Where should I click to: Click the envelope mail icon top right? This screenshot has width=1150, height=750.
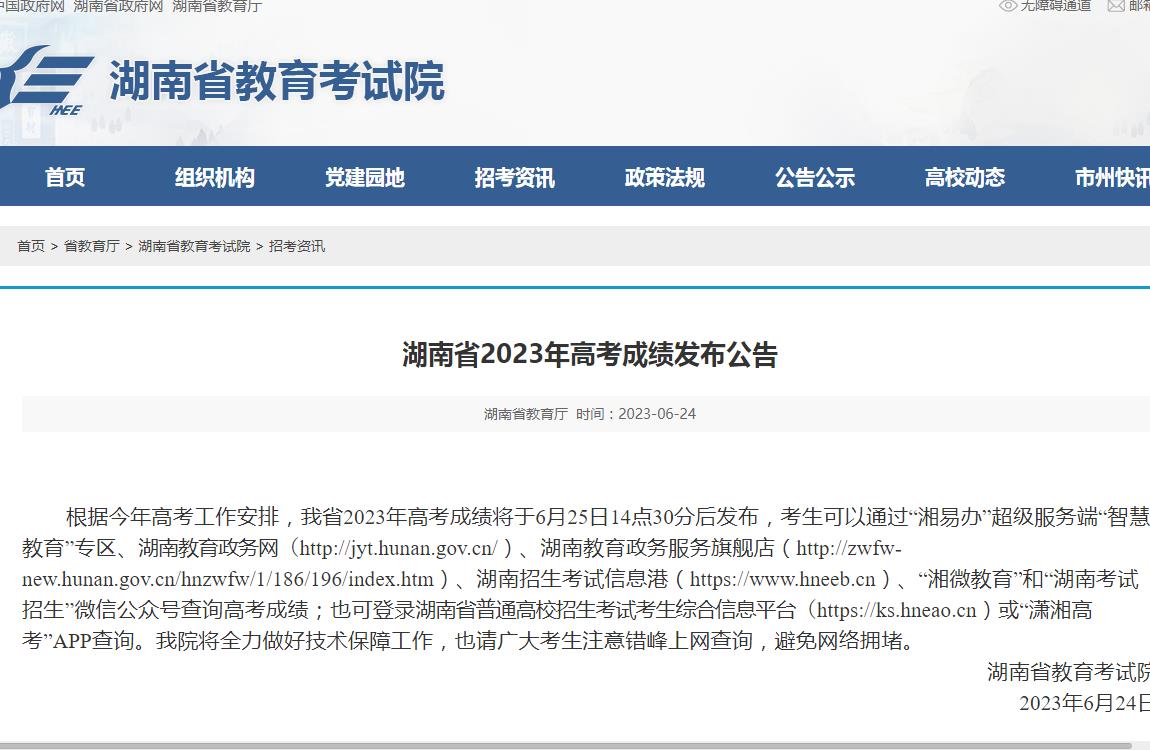(1116, 6)
